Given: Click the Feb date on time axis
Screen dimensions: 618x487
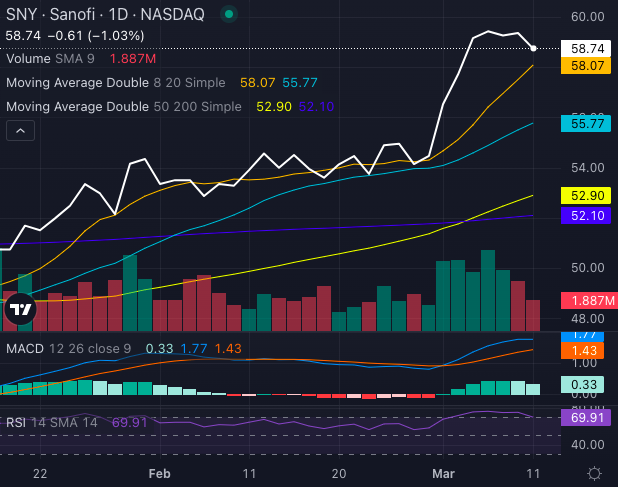Looking at the screenshot, I should point(159,472).
